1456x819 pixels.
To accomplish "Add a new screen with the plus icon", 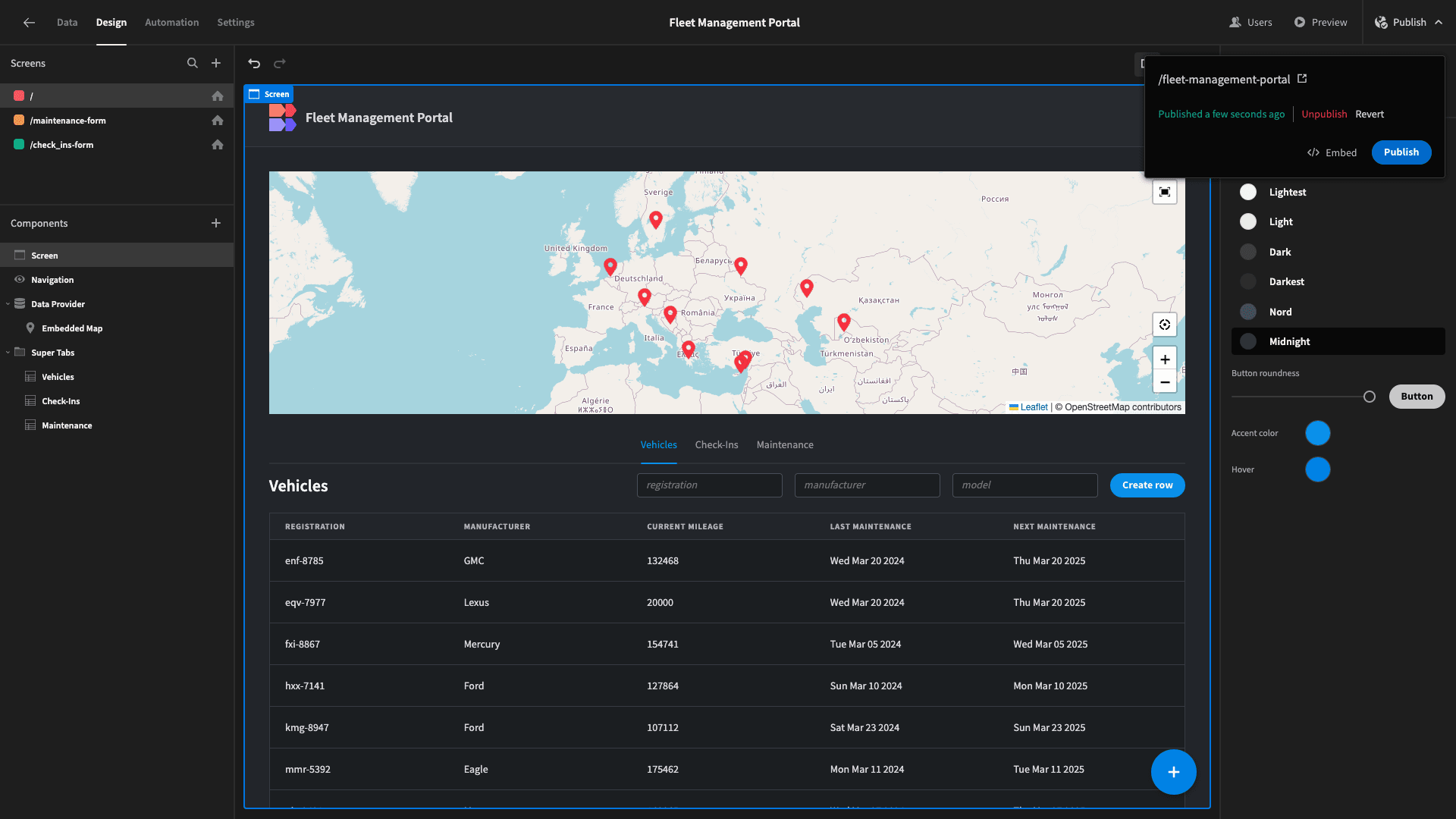I will pyautogui.click(x=216, y=64).
